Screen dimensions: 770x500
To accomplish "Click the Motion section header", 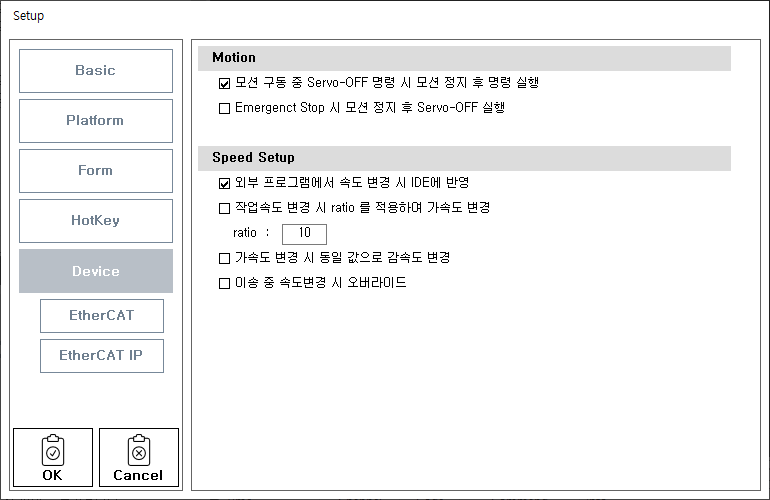I will click(x=234, y=58).
